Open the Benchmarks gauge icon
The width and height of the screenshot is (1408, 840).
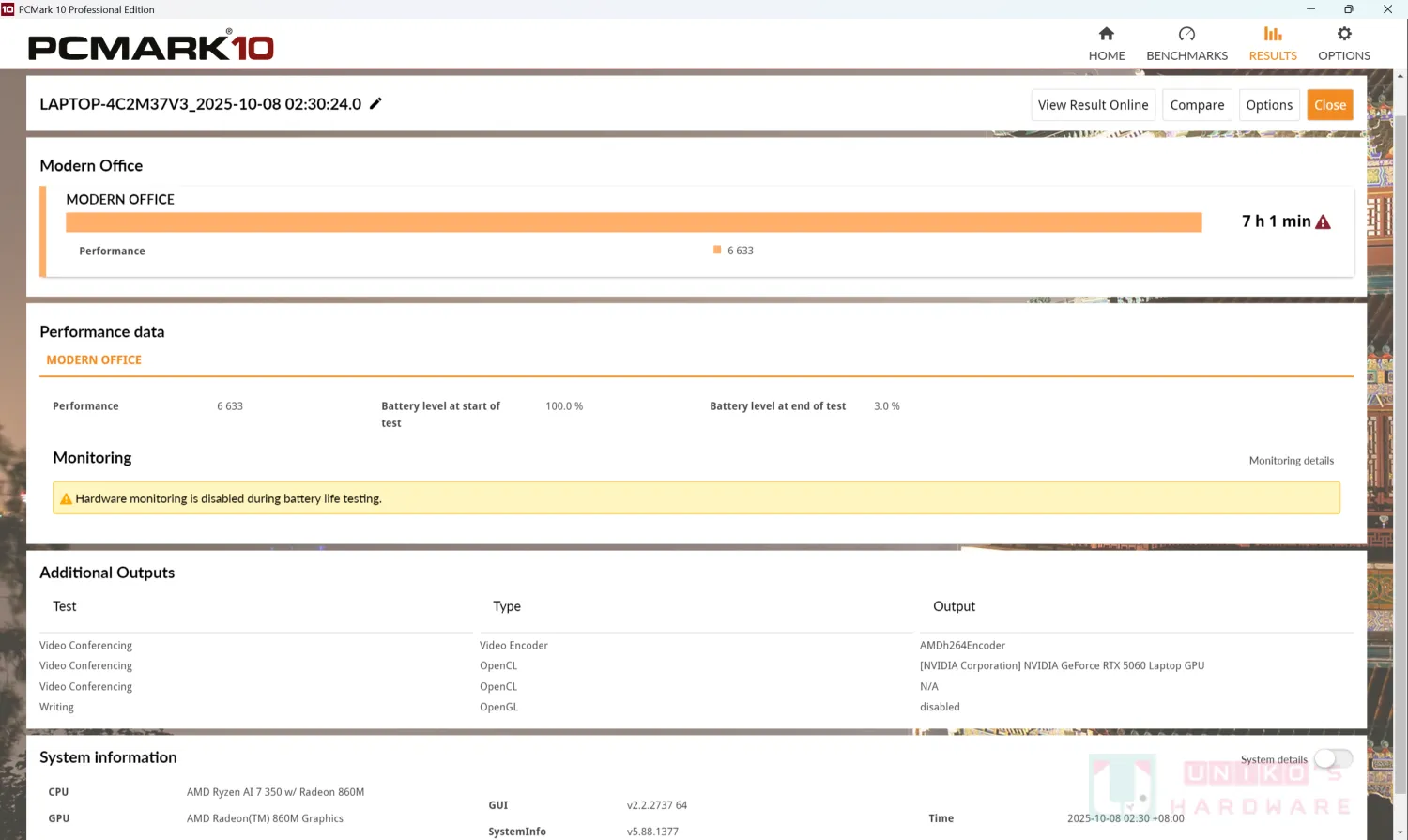click(x=1186, y=35)
